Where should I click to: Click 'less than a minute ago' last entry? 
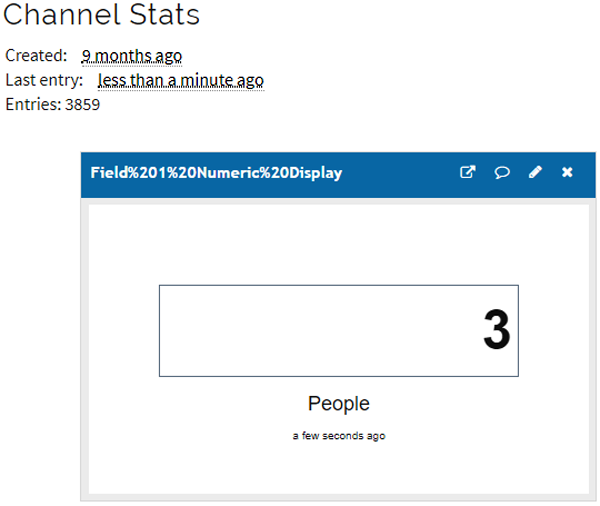click(x=181, y=80)
